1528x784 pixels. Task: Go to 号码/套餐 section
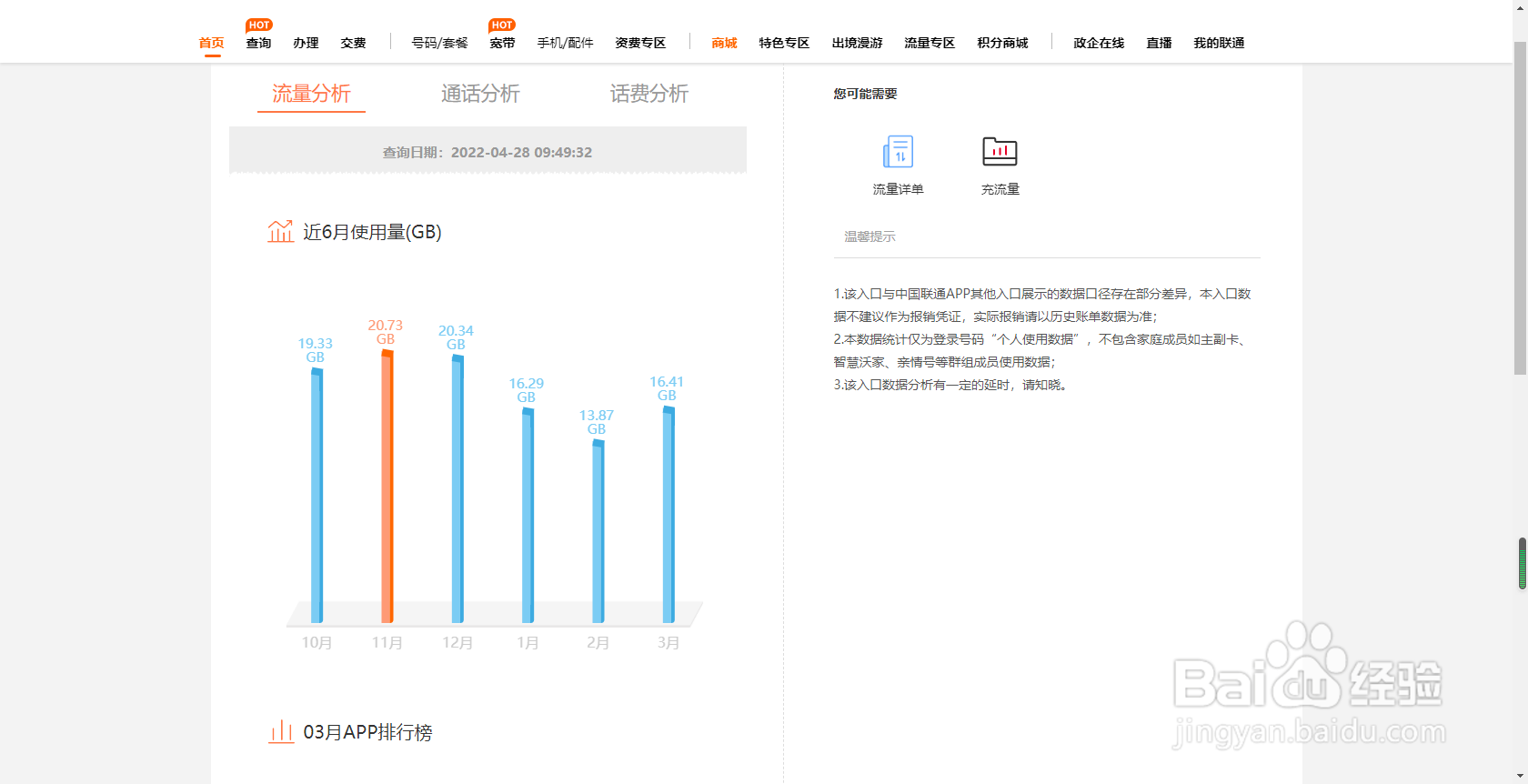(439, 43)
